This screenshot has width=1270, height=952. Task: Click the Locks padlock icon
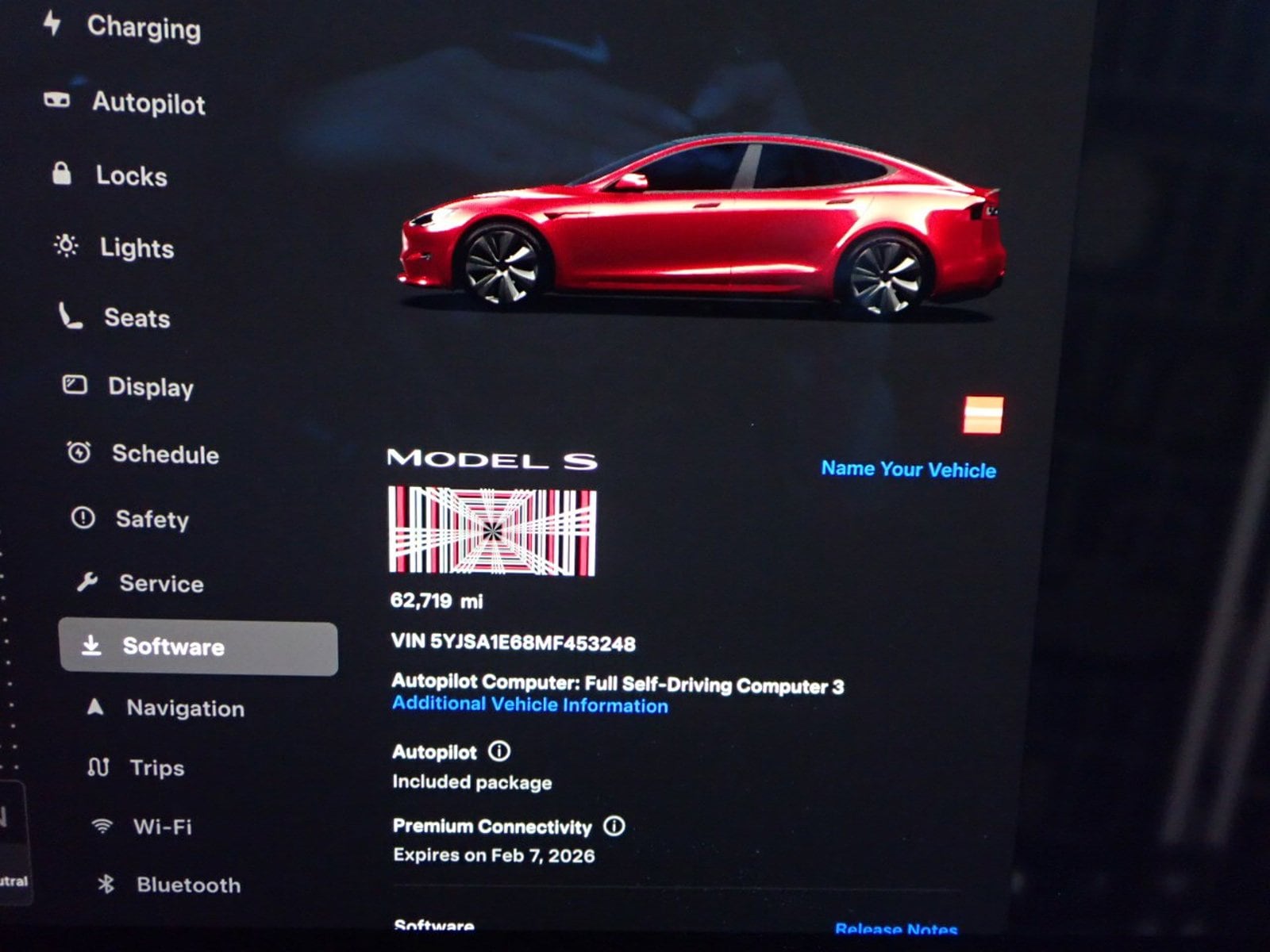pyautogui.click(x=62, y=173)
